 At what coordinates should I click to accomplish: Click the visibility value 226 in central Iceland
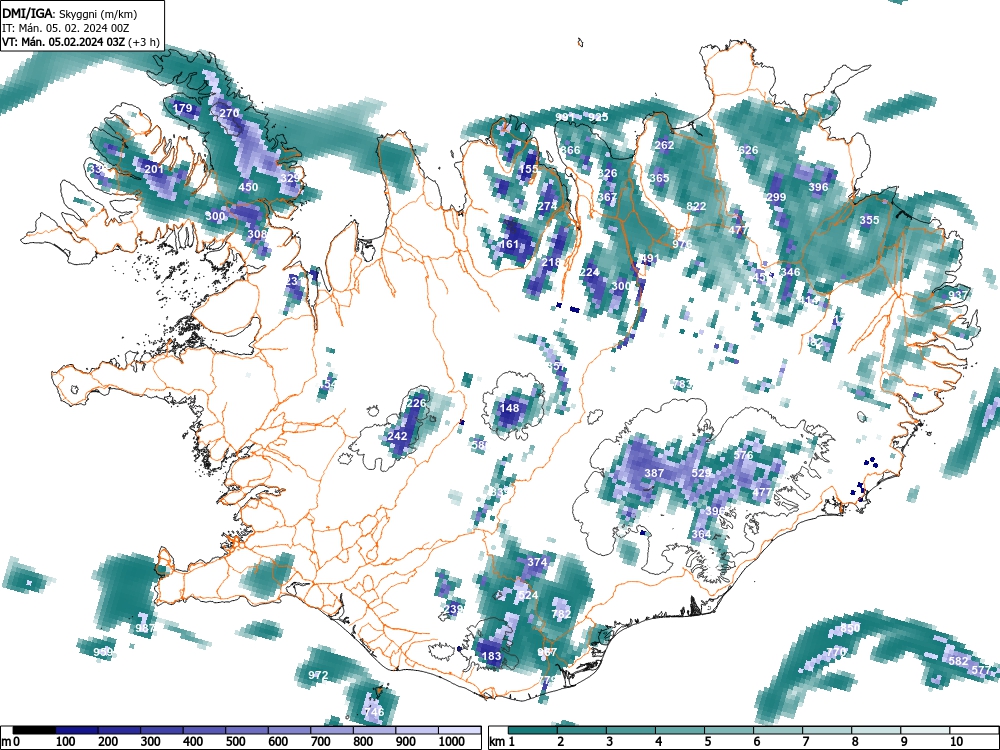[416, 403]
